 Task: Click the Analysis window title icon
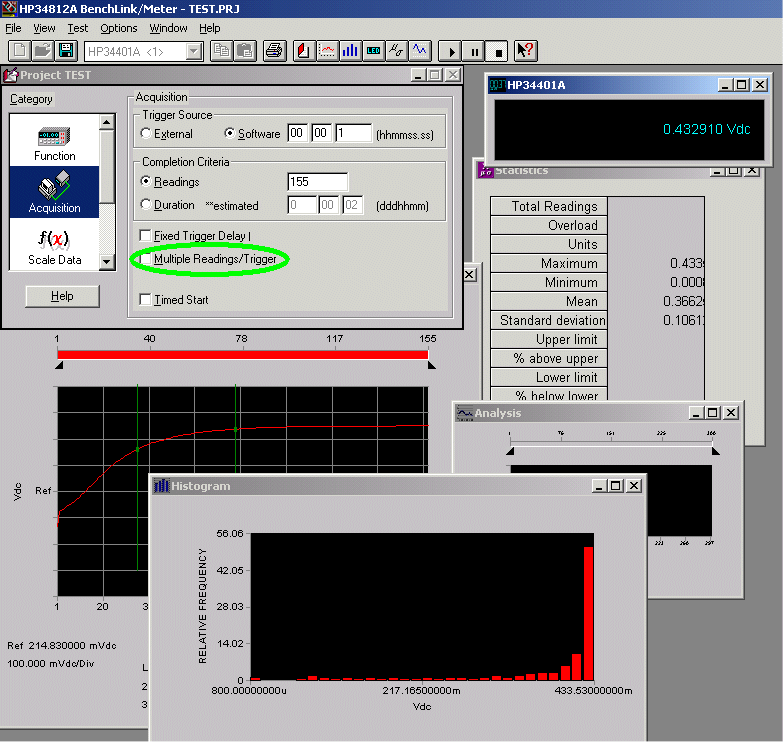[464, 413]
